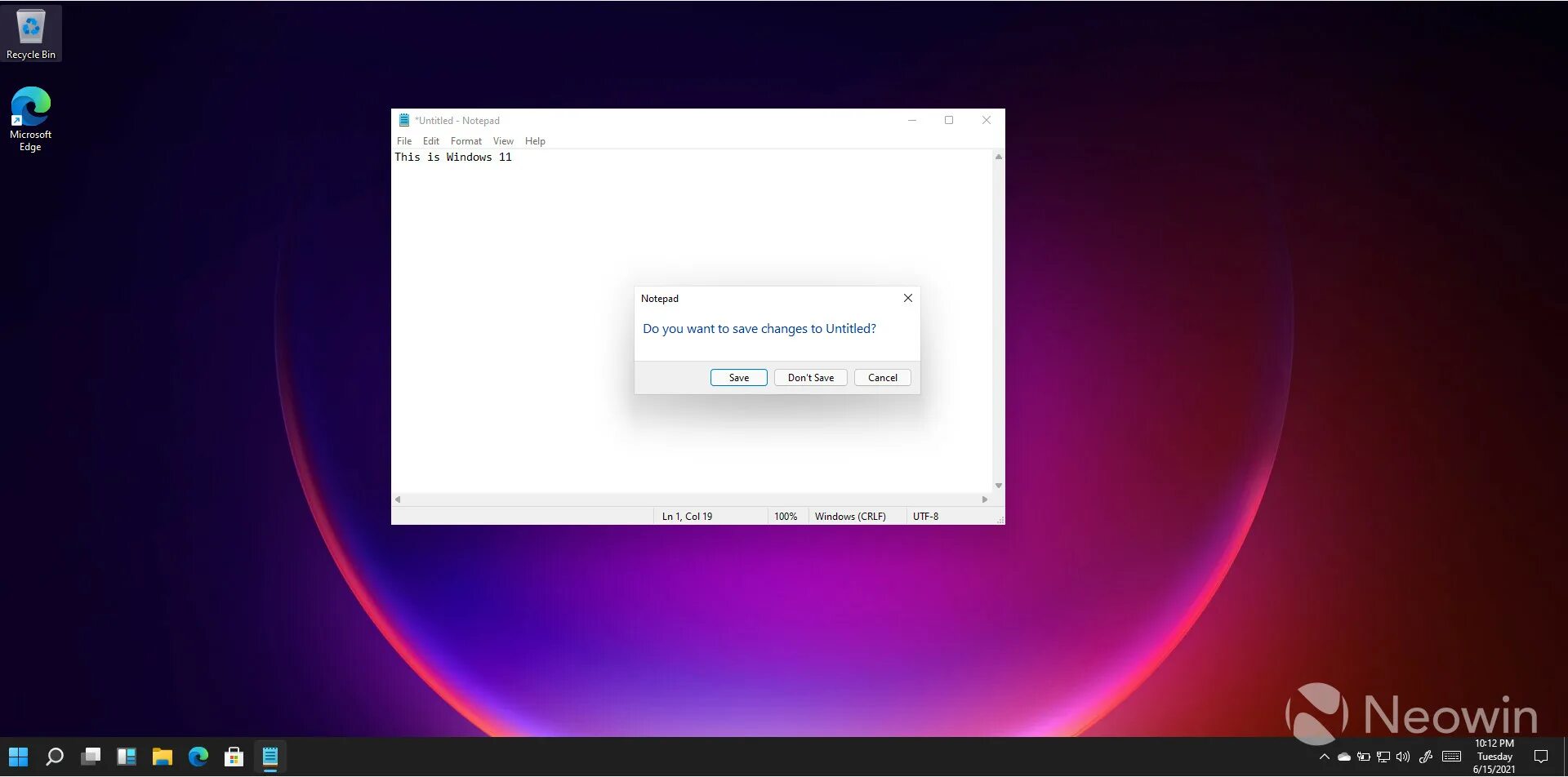
Task: Open the volume speaker tray icon
Action: (x=1403, y=757)
